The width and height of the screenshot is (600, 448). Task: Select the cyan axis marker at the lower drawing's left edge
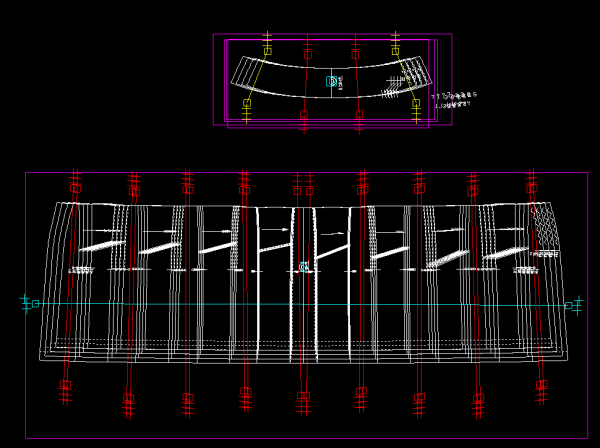click(x=35, y=303)
